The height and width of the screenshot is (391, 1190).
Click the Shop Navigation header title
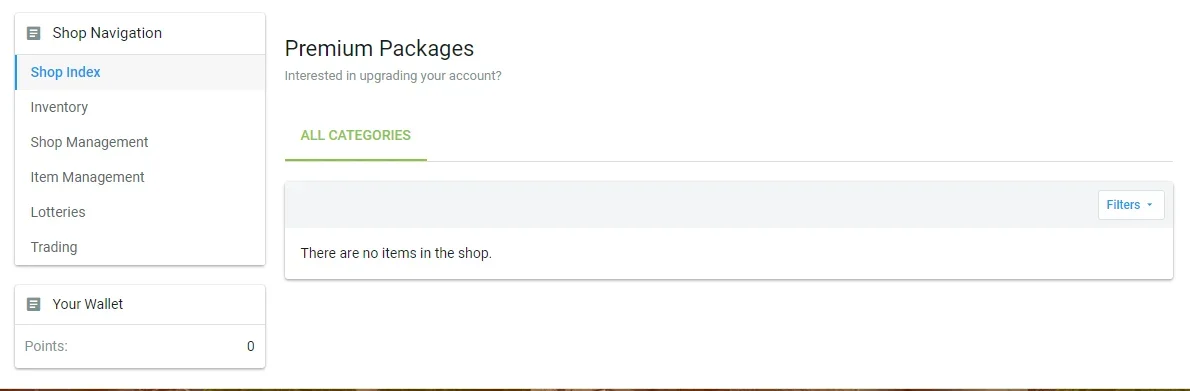click(x=107, y=33)
